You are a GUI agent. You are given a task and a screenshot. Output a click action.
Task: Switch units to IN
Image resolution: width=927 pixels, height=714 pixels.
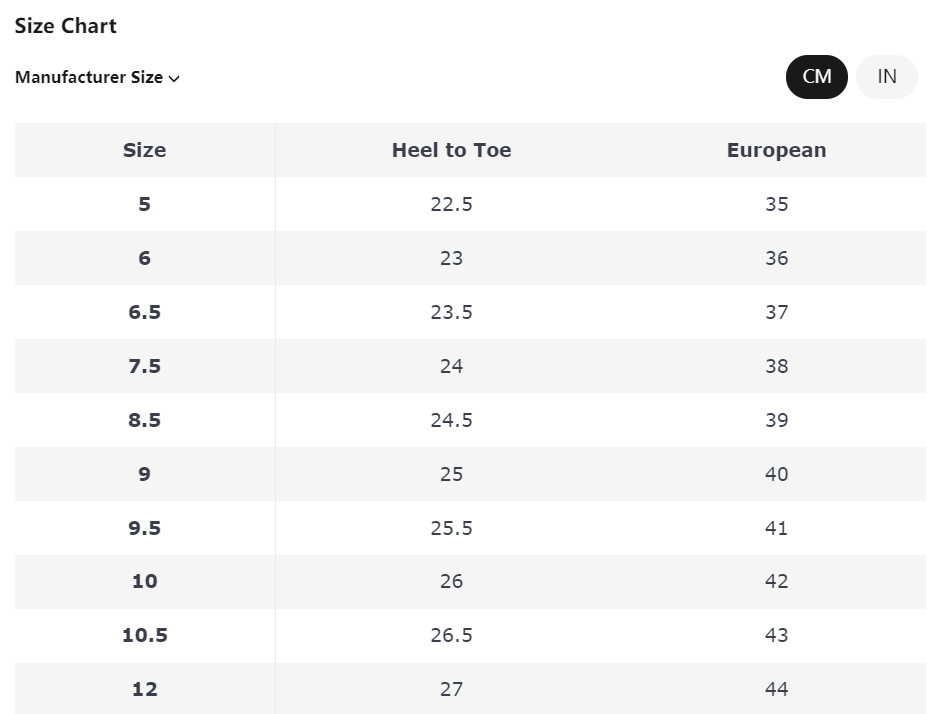(x=886, y=77)
